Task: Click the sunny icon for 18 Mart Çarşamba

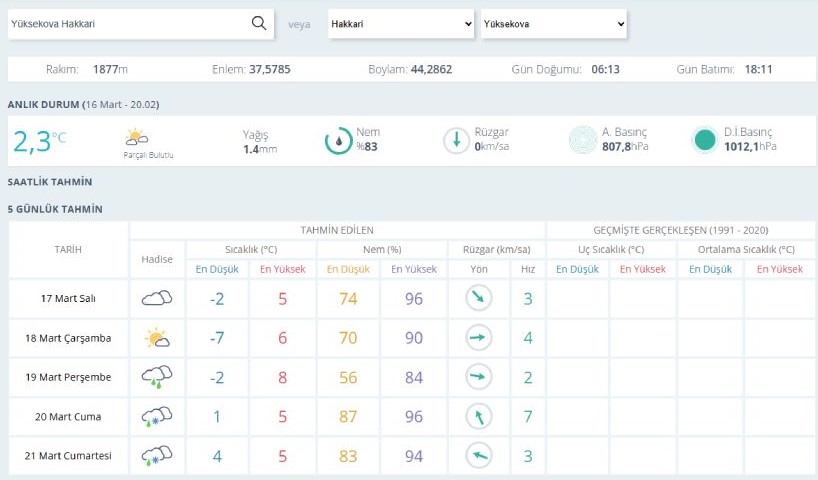Action: click(x=157, y=338)
